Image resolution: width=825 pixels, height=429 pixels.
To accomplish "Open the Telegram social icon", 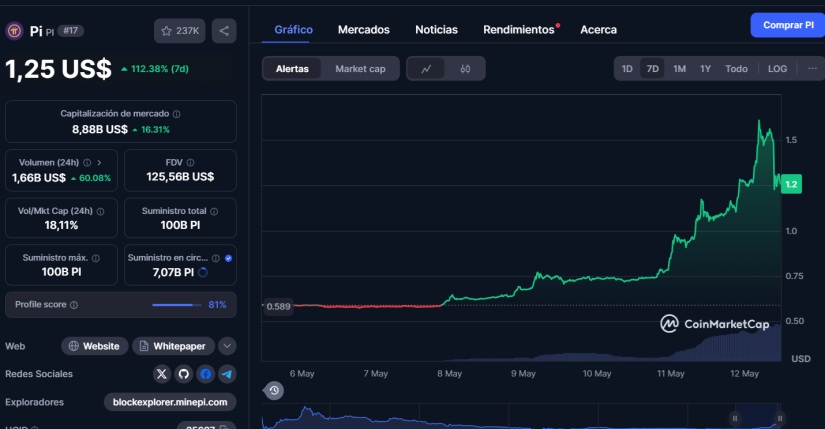I will pyautogui.click(x=227, y=374).
